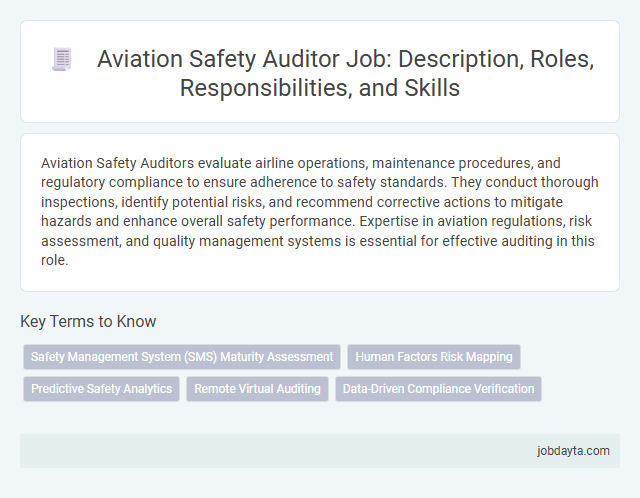Screen dimensions: 640x498
Task: Select the Human Factors Risk Mapping tag
Action: (434, 357)
